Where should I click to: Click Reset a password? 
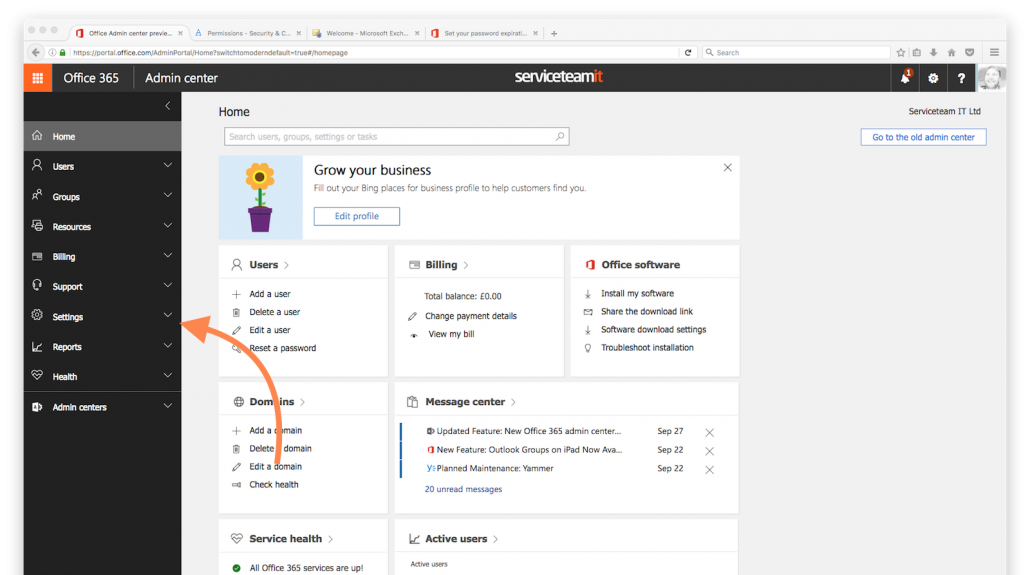tap(282, 348)
